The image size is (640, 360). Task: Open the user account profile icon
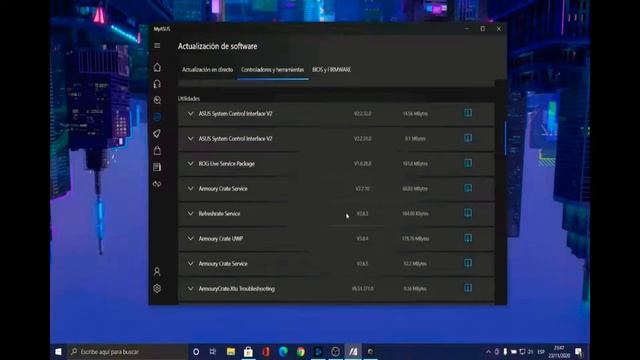tap(157, 271)
